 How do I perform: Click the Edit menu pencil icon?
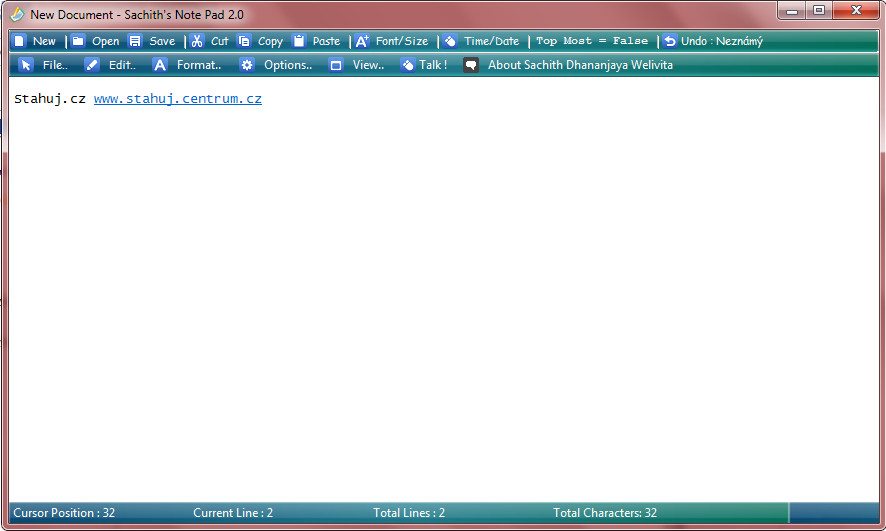(x=92, y=65)
